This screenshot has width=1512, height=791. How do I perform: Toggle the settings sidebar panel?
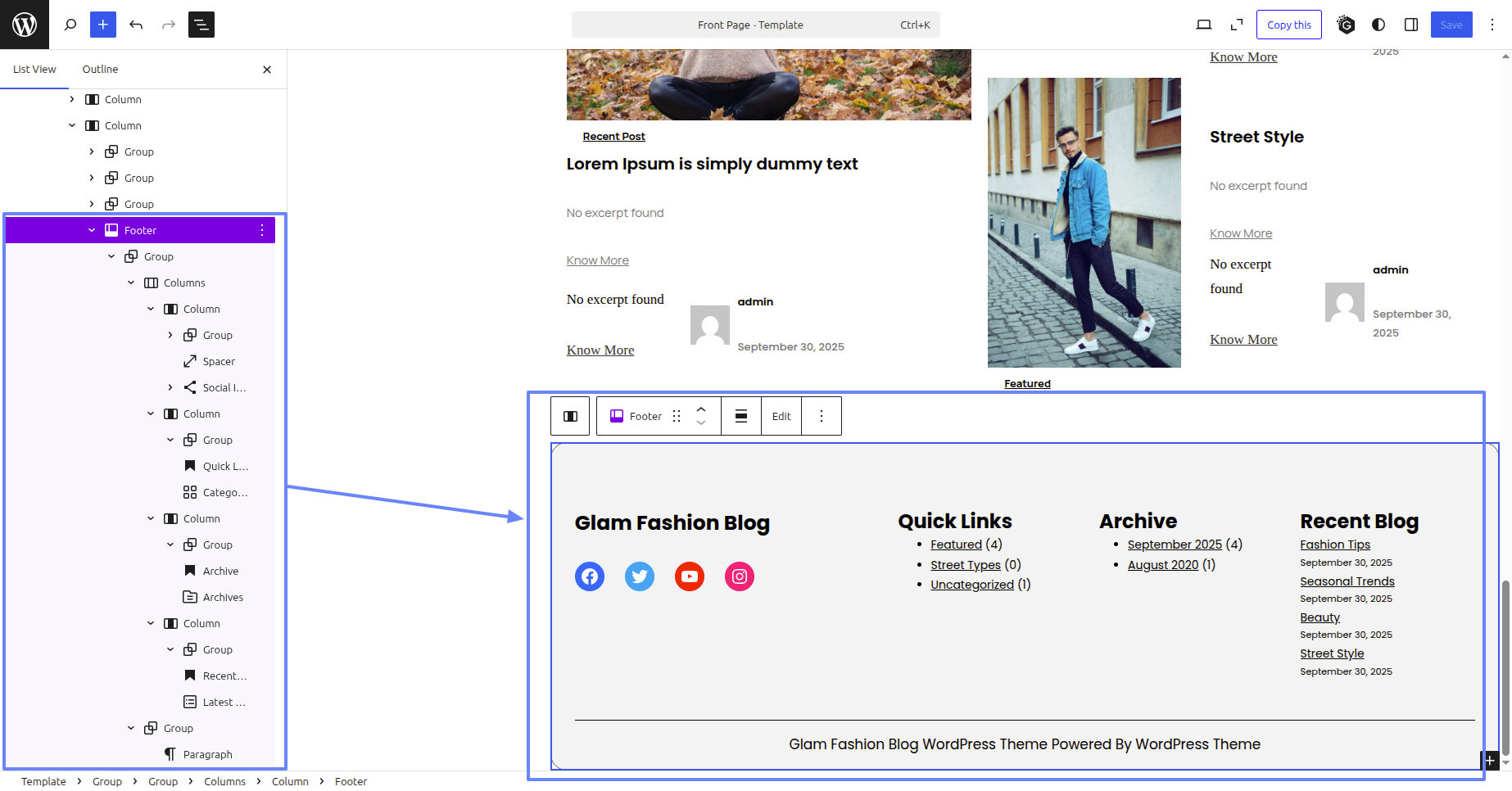[x=1411, y=25]
